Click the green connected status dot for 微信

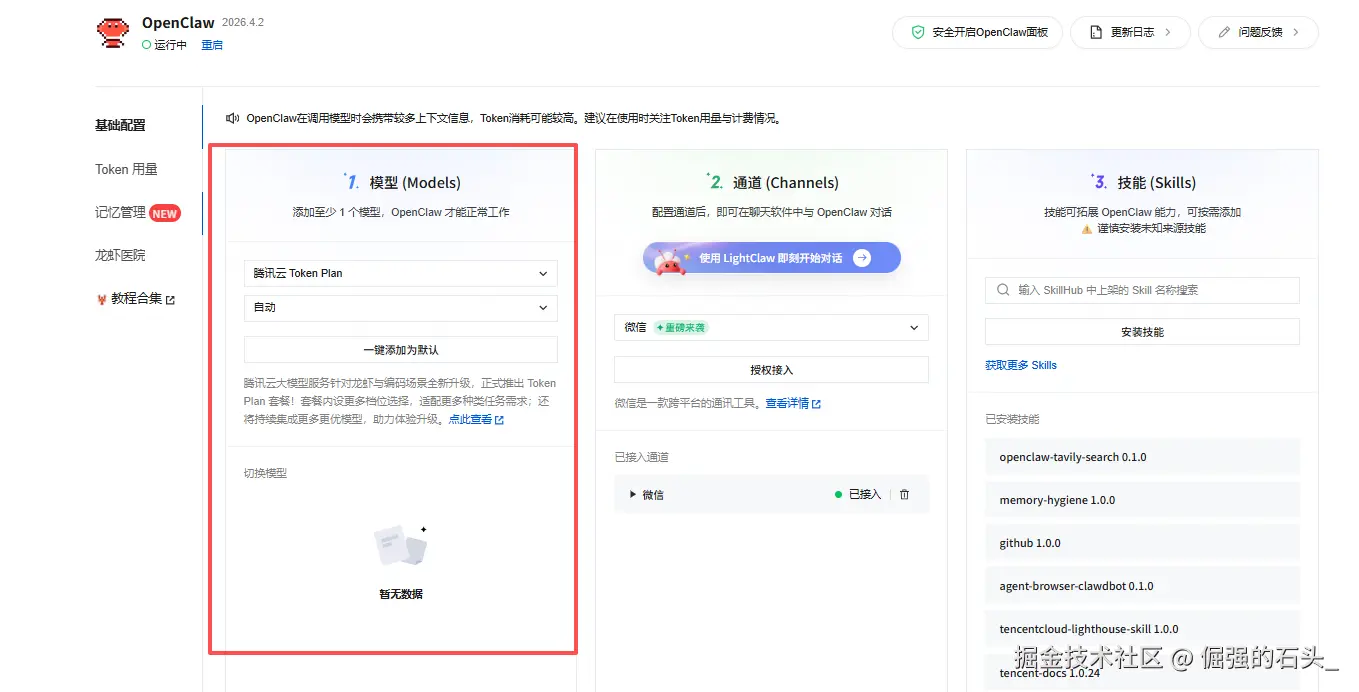[838, 494]
